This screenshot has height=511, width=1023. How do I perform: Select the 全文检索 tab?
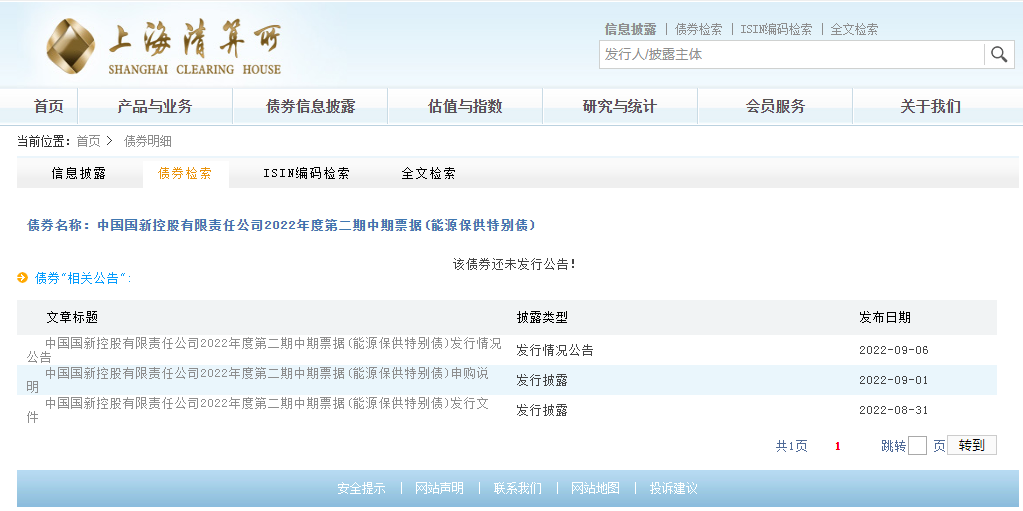click(x=428, y=173)
